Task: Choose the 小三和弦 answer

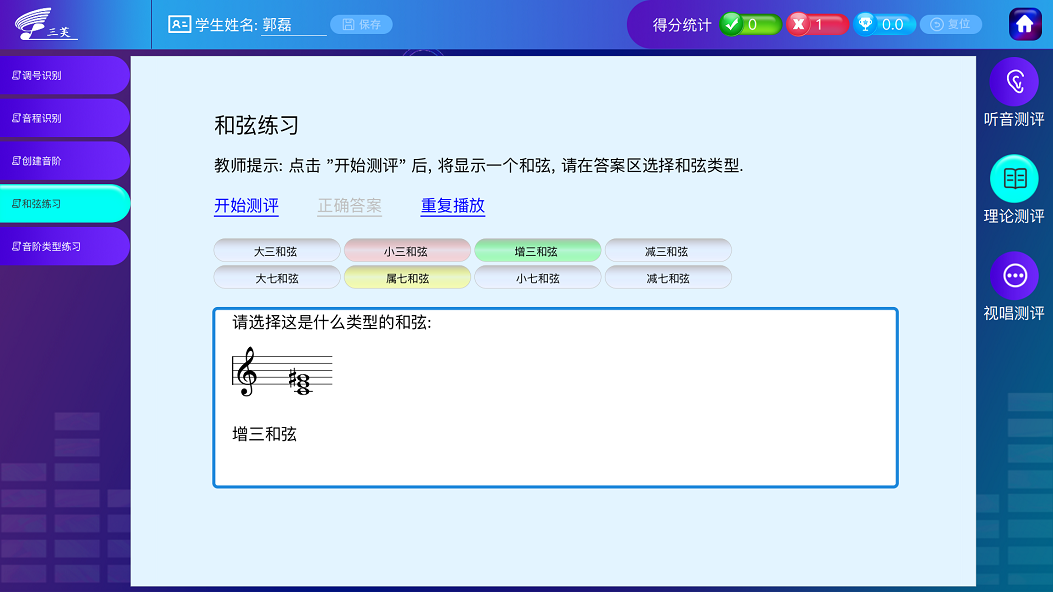Action: 407,251
